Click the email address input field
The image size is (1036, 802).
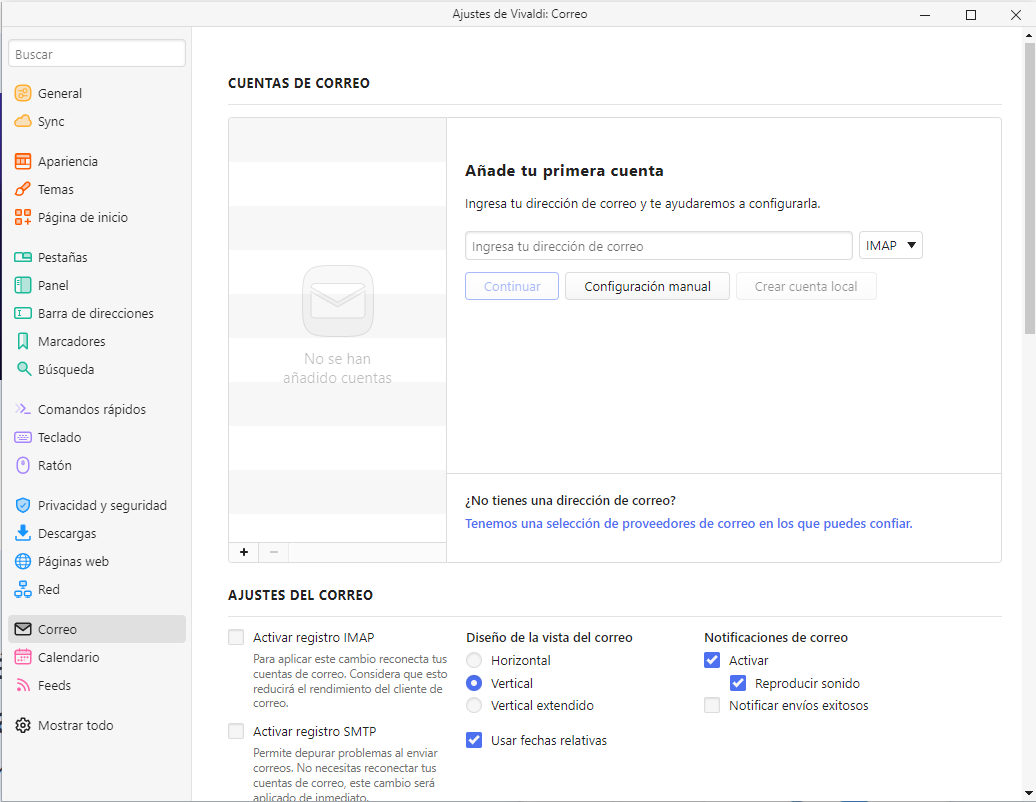658,246
